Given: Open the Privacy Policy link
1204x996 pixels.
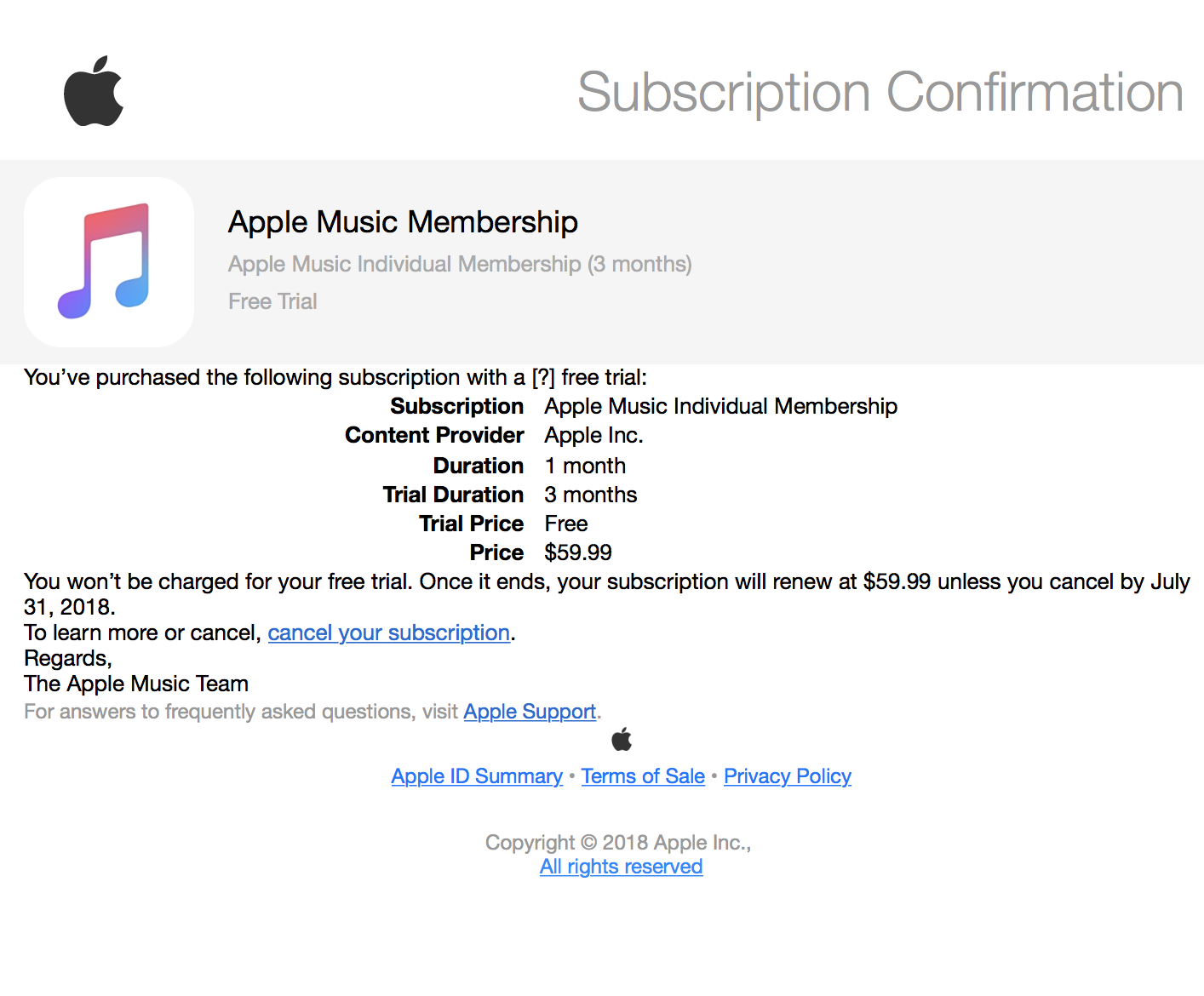Looking at the screenshot, I should 788,776.
